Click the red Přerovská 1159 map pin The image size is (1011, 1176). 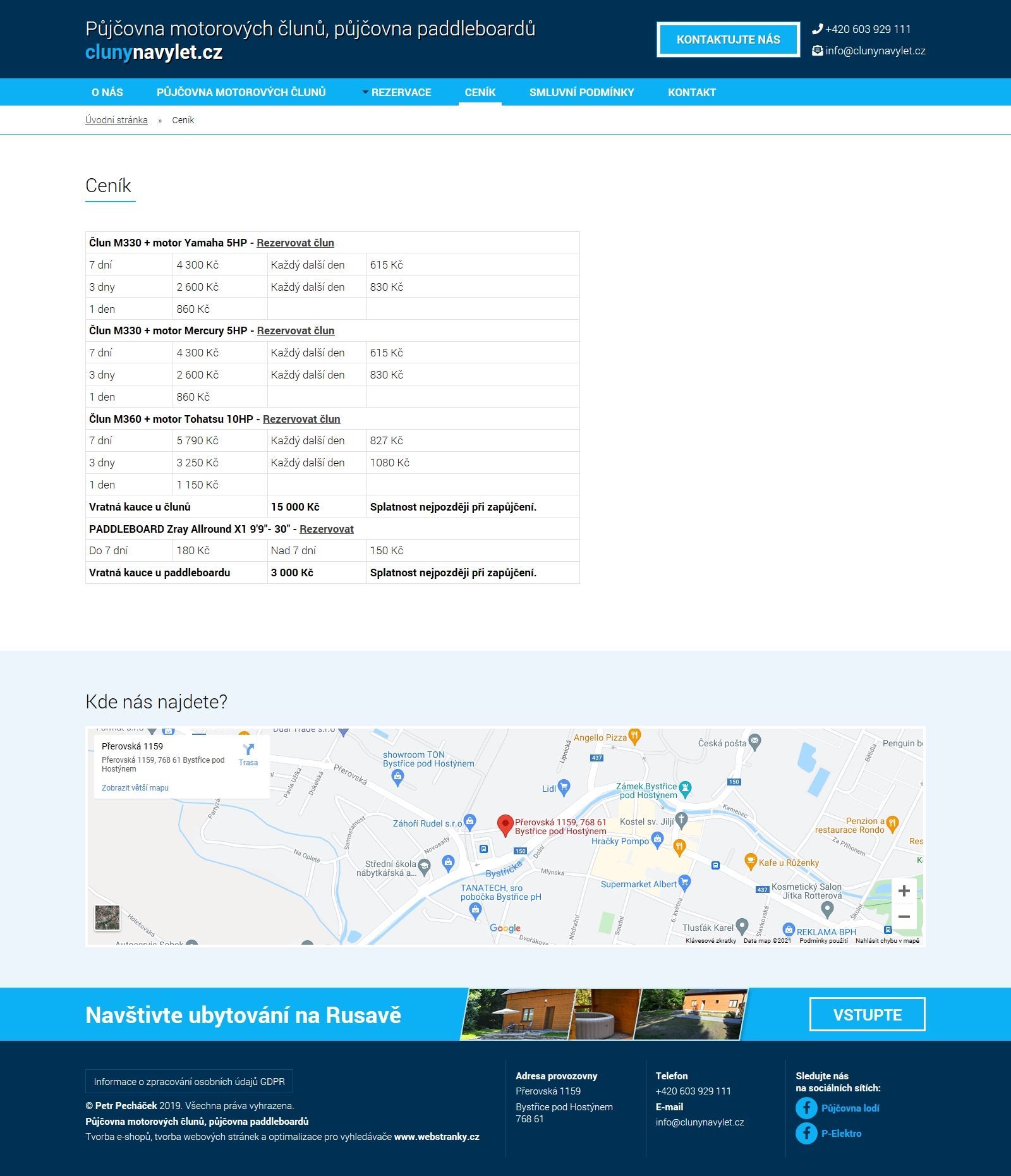[504, 825]
